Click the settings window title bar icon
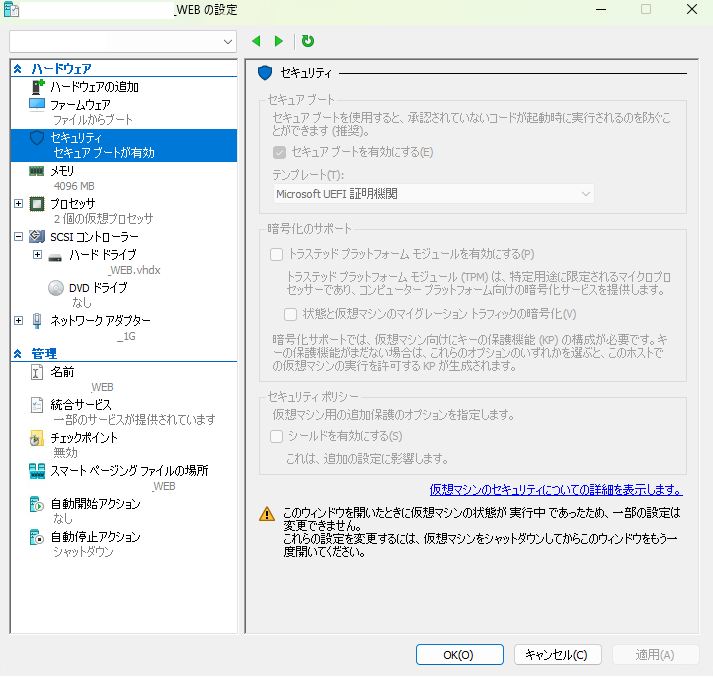 [11, 10]
